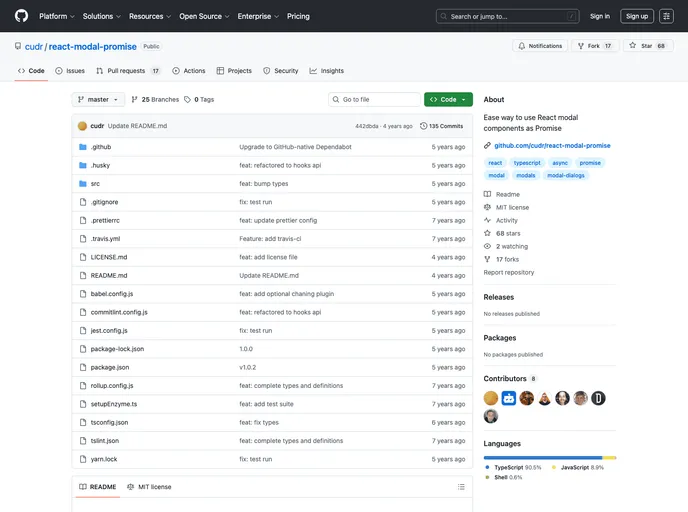
Task: Click the tag icon next to 0 Tags
Action: (x=187, y=100)
